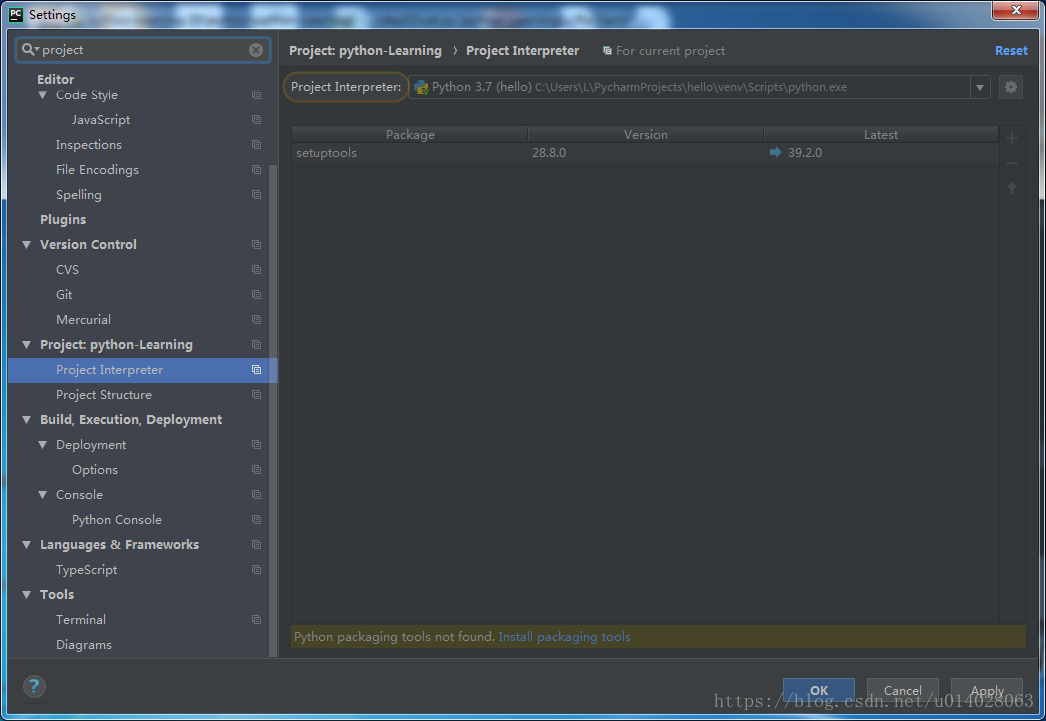This screenshot has height=721, width=1046.
Task: Click project-level icon beside Deployment
Action: click(256, 445)
